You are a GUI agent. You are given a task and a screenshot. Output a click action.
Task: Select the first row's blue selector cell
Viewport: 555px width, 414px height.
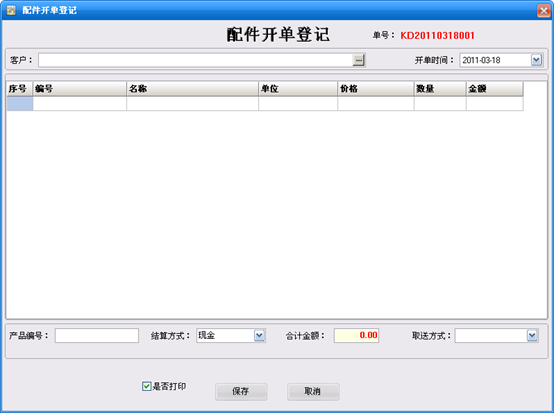[x=20, y=104]
